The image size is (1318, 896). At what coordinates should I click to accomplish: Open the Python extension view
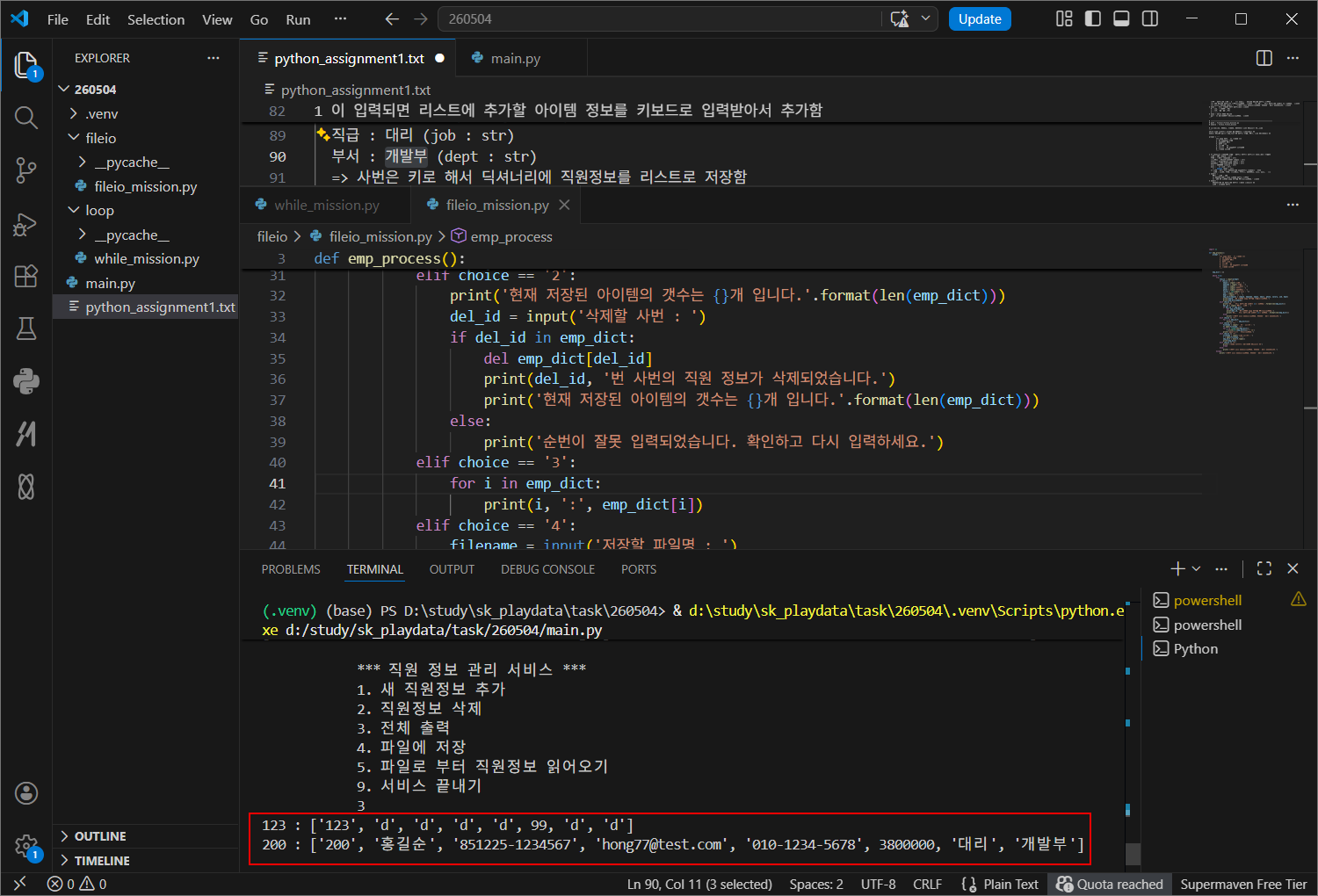(26, 381)
